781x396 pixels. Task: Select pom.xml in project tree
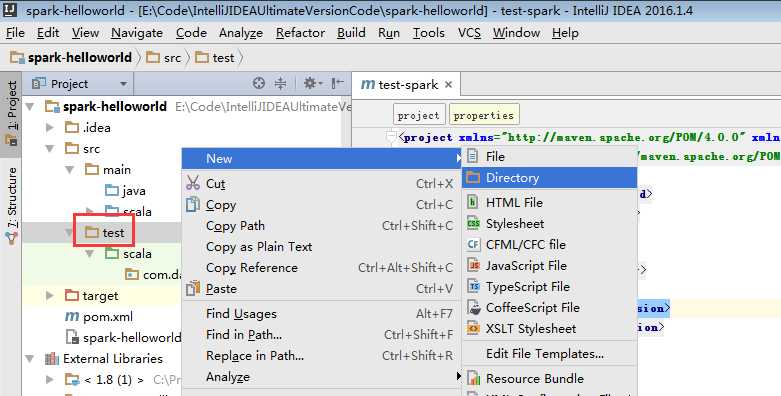point(99,317)
